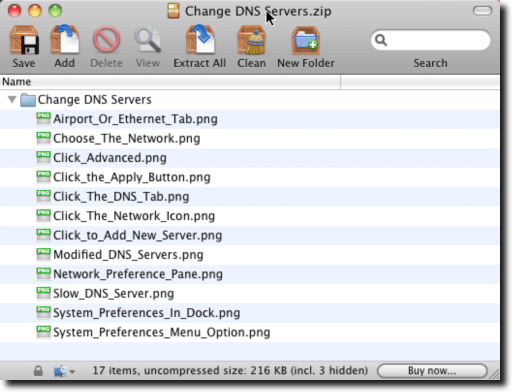512x392 pixels.
Task: Select Click_to_Add_New_Server.png
Action: point(250,235)
